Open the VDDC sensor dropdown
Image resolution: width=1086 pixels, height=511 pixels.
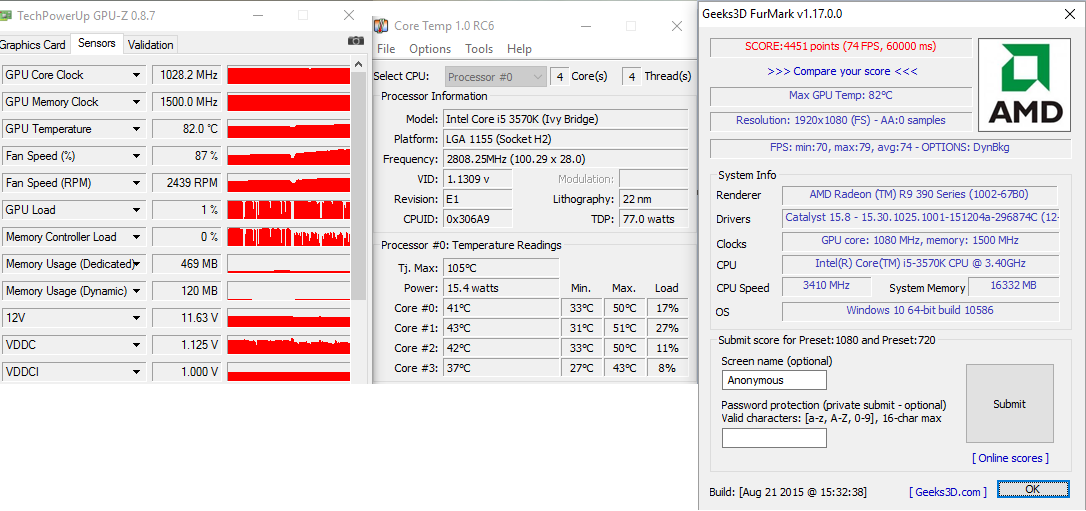[137, 345]
